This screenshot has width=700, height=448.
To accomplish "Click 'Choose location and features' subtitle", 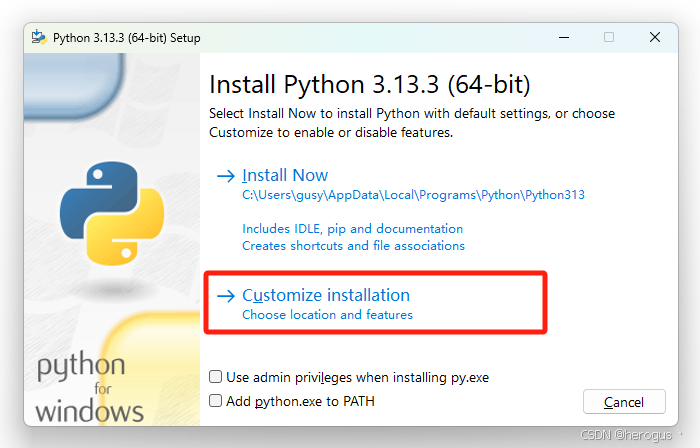I will 327,315.
